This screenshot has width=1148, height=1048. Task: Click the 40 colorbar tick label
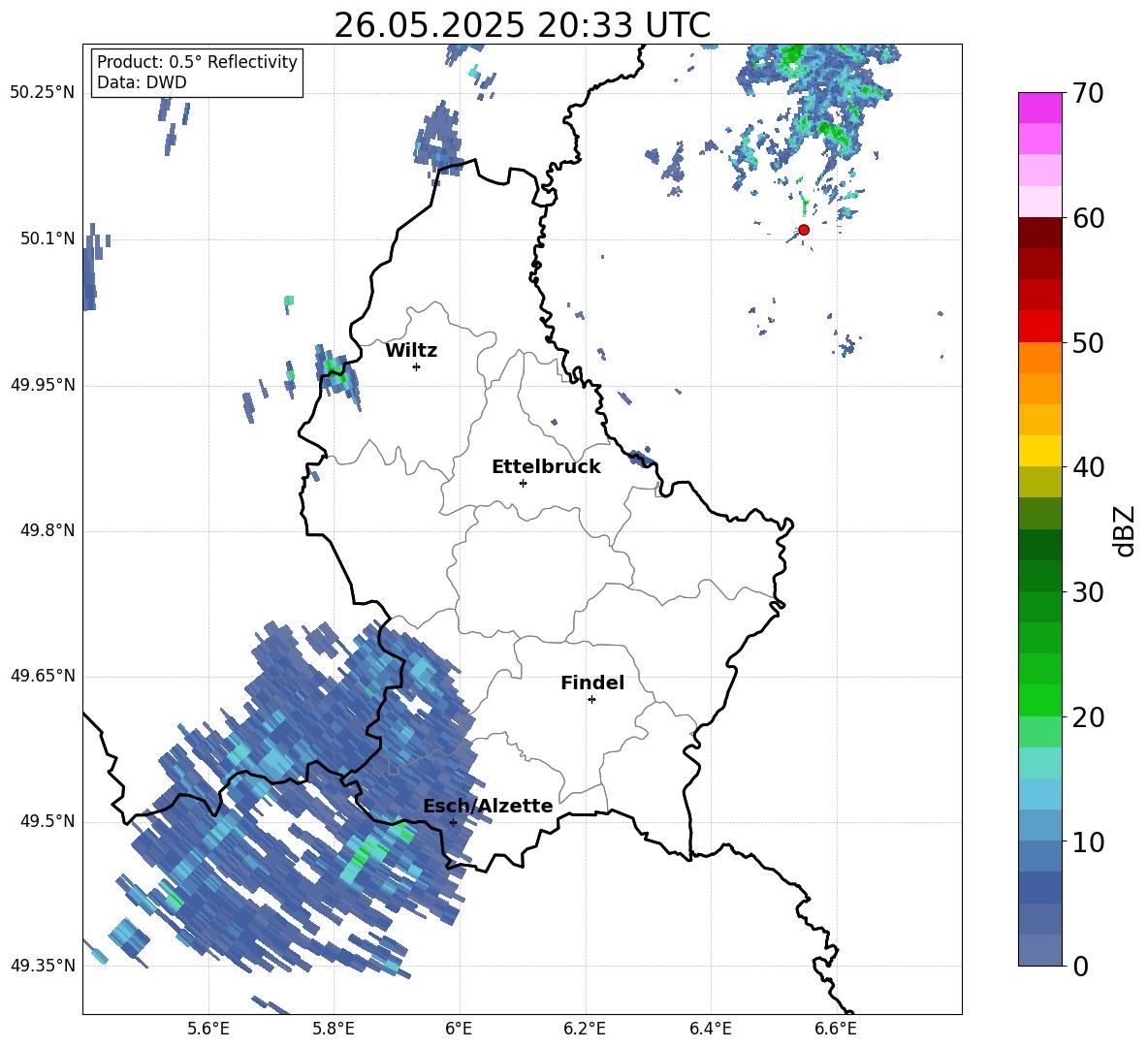(x=1088, y=467)
